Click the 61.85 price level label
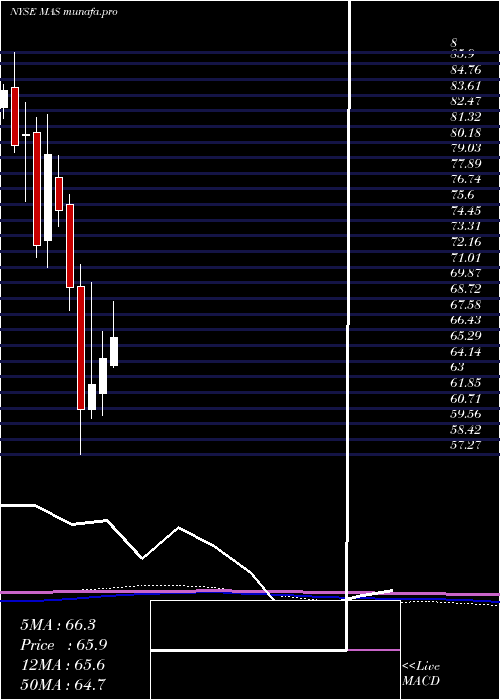500x700 pixels. [466, 383]
